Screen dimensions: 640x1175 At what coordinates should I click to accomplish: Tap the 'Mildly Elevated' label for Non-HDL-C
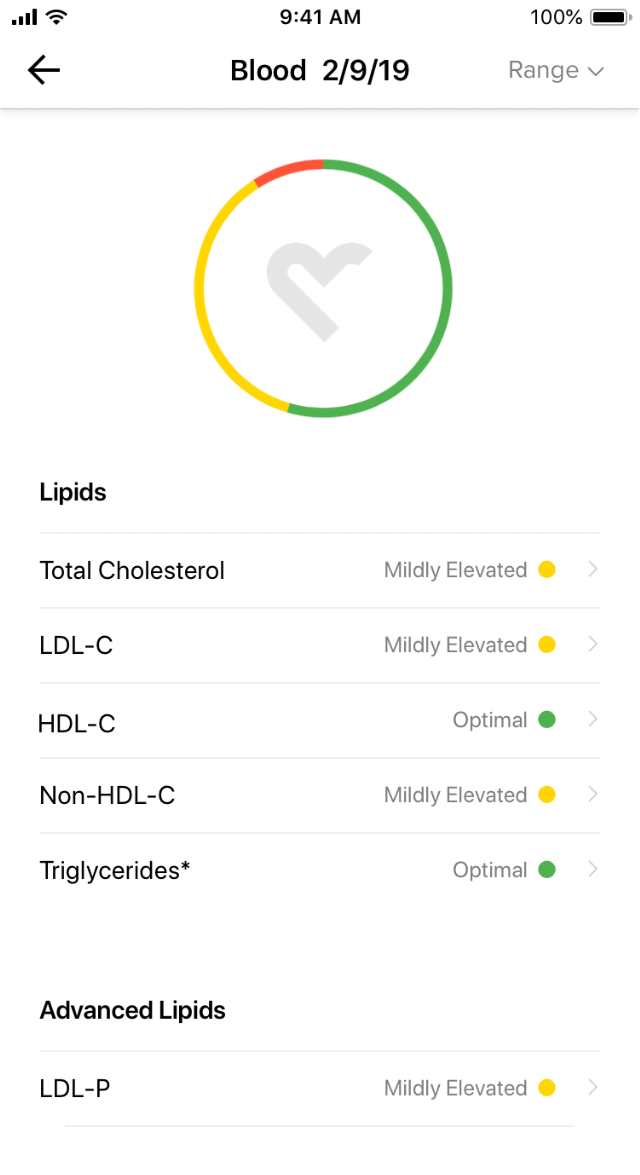coord(455,794)
